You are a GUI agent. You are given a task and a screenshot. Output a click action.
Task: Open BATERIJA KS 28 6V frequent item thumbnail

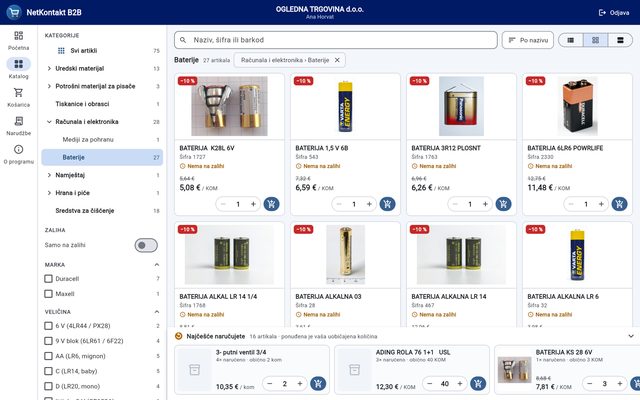click(515, 370)
